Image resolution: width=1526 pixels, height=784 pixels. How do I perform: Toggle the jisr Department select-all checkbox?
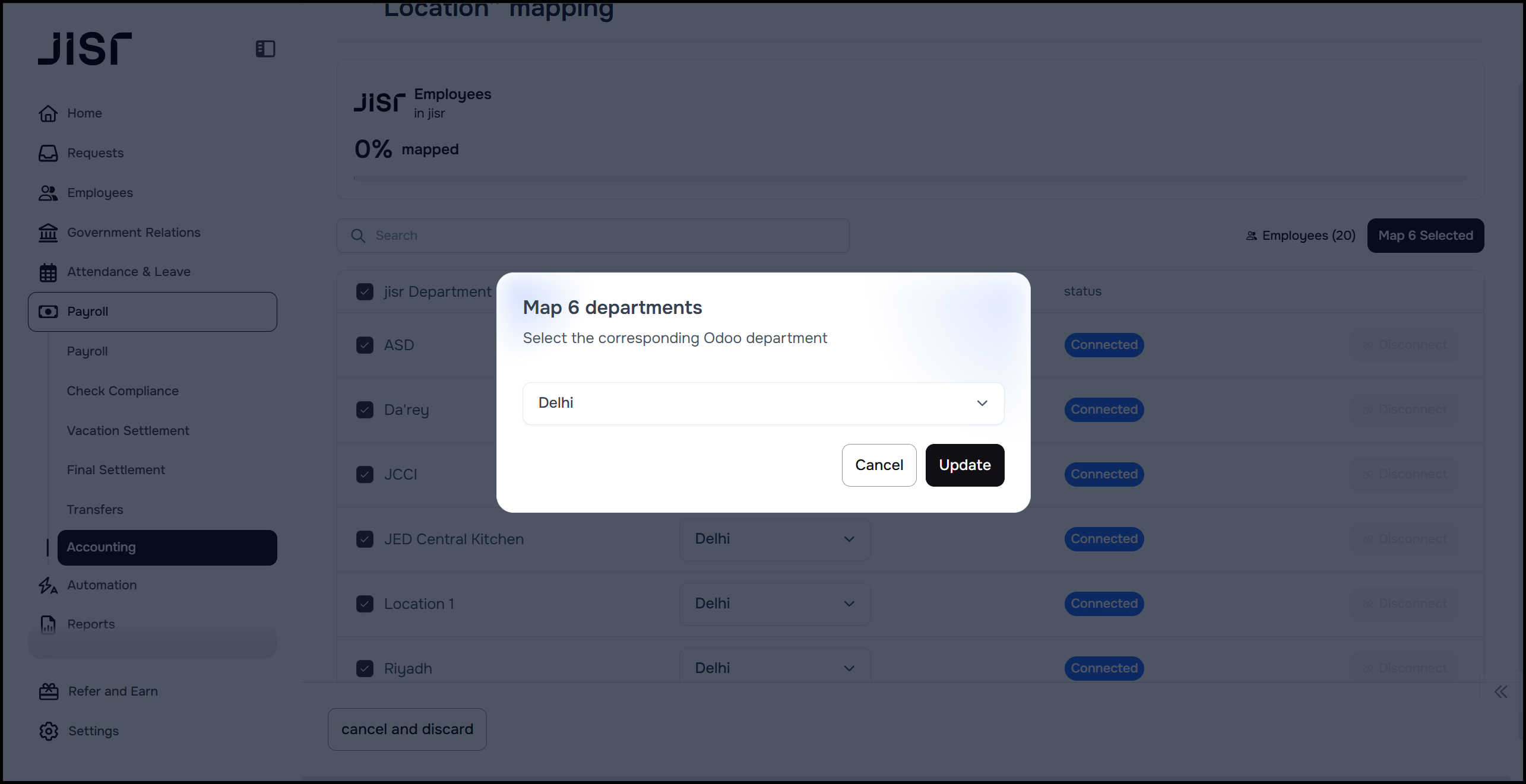tap(365, 292)
